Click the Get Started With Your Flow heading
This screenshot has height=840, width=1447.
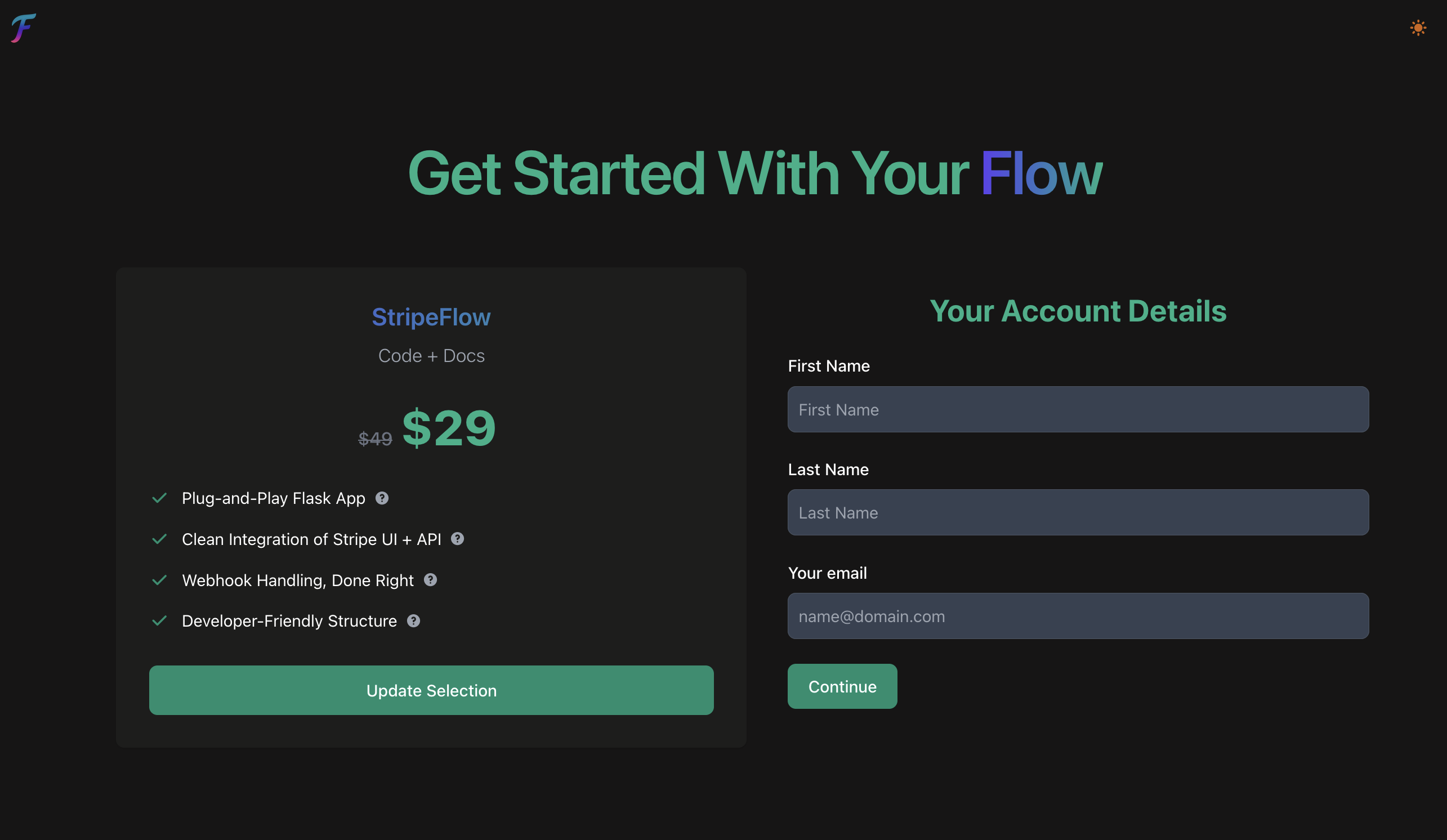pyautogui.click(x=755, y=173)
